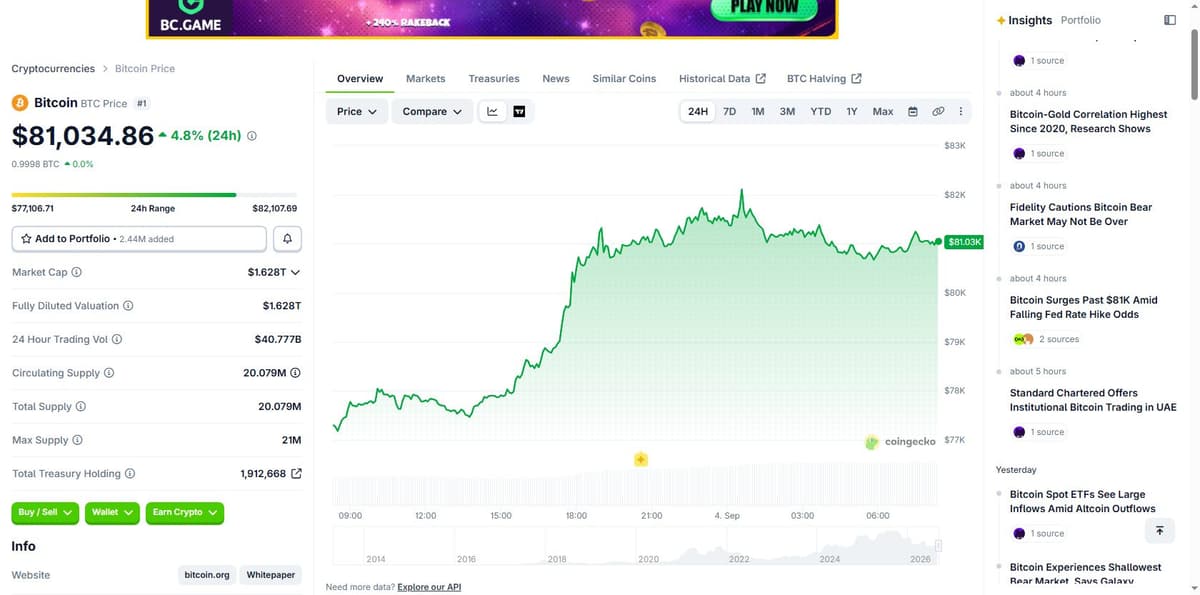The height and width of the screenshot is (595, 1200).
Task: Show 24 Hour Trading Vol info icon
Action: tap(117, 339)
